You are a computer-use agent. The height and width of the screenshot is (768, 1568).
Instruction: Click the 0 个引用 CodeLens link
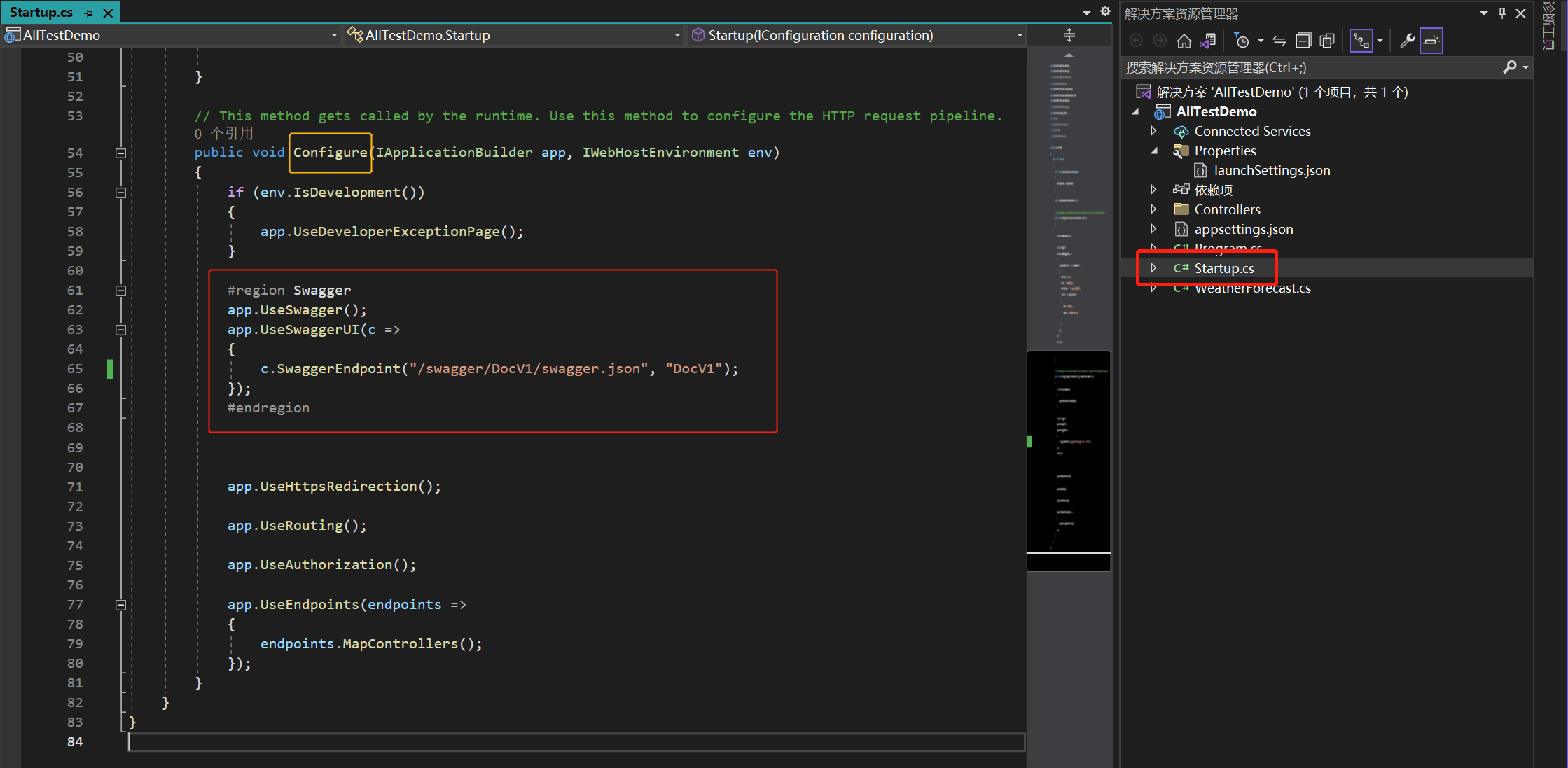[224, 133]
